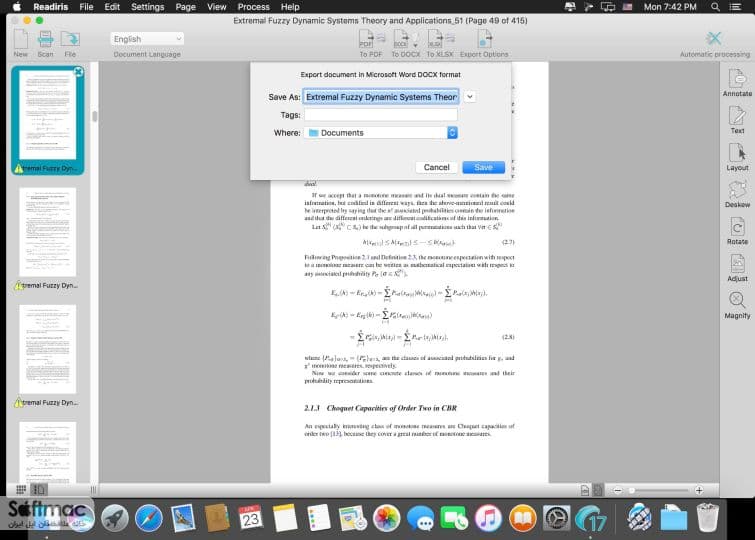Screen dimensions: 755x540
Task: Open the Annotate tool
Action: coord(737,83)
